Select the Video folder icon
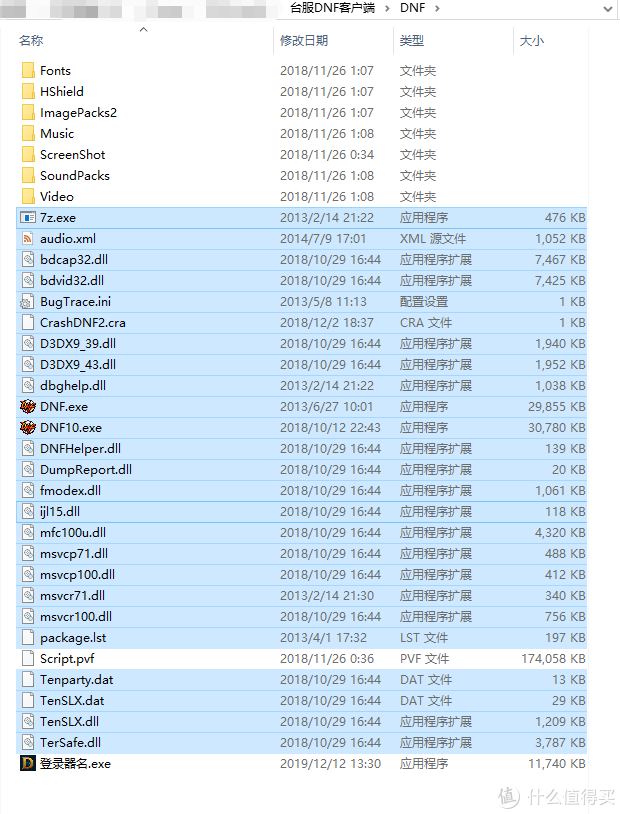Viewport: 620px width, 814px height. [x=28, y=197]
